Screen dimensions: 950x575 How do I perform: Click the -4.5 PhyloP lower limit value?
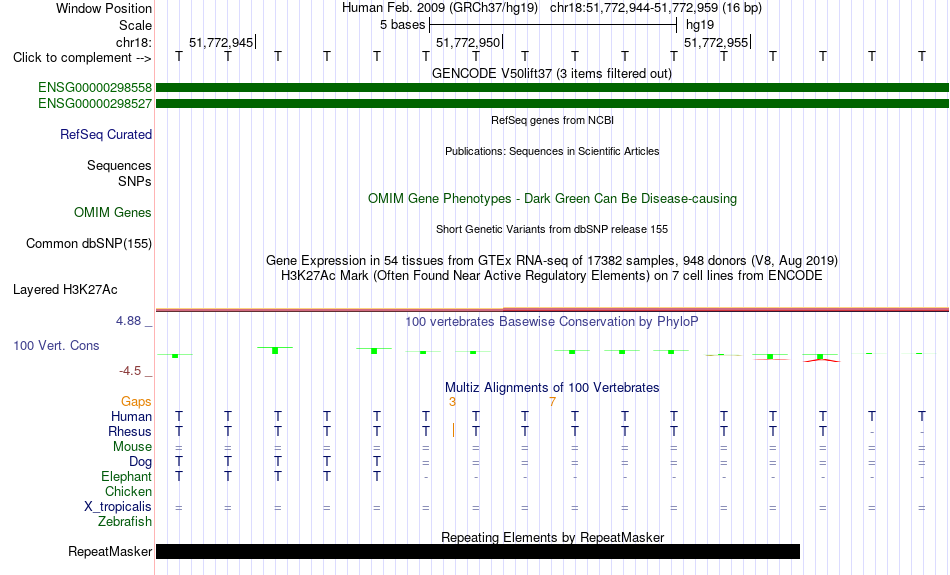(130, 371)
